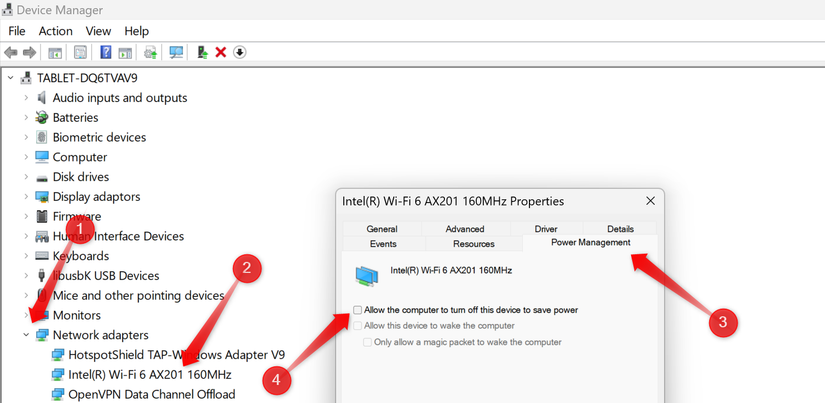Expand the Human Interface Devices category
This screenshot has height=403, width=825.
pyautogui.click(x=26, y=236)
